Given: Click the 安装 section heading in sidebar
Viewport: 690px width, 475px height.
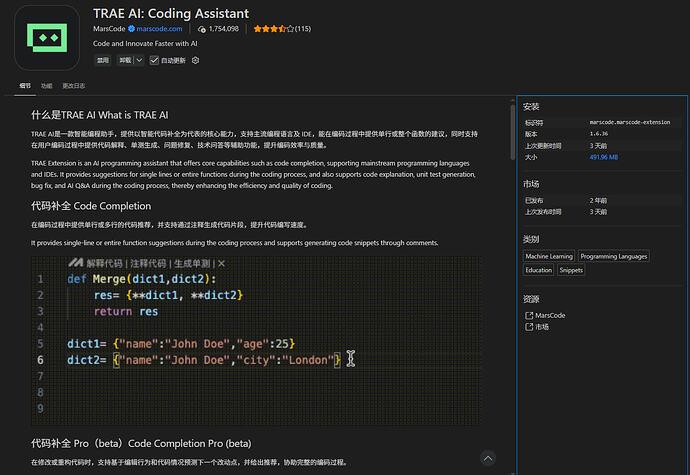Looking at the screenshot, I should [531, 107].
